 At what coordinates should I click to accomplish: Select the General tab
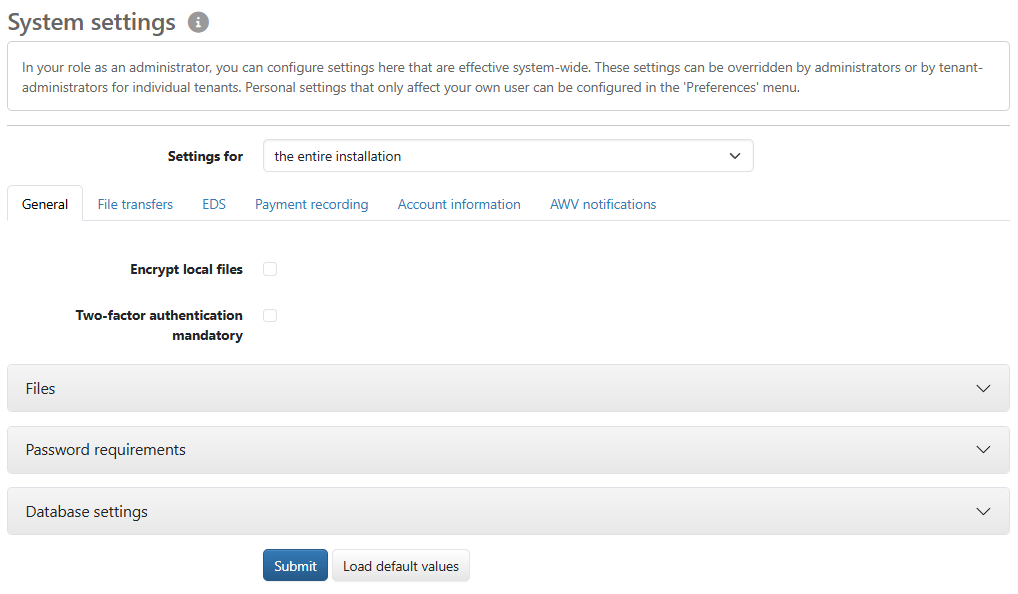tap(45, 204)
